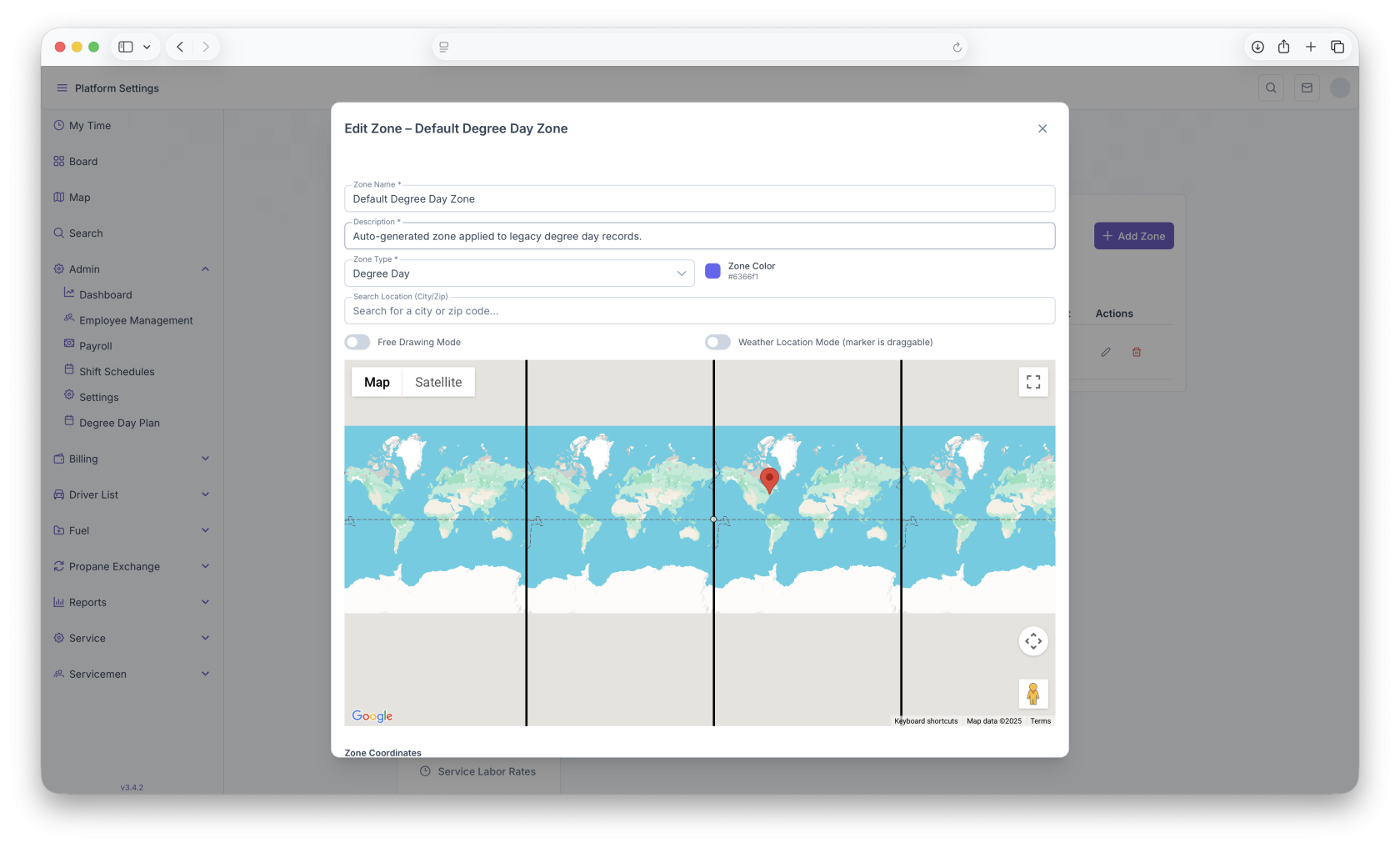Expand the Reports sidebar section

132,602
